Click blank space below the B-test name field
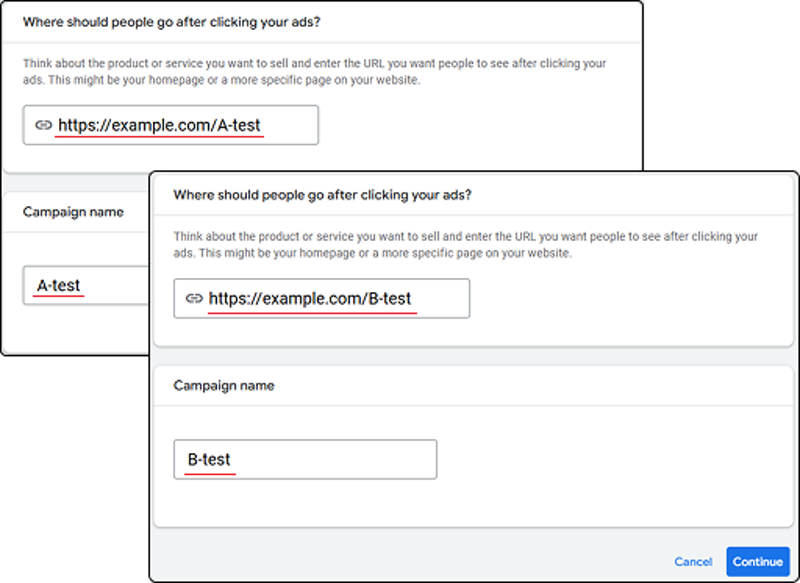Viewport: 800px width, 583px height. [x=459, y=502]
